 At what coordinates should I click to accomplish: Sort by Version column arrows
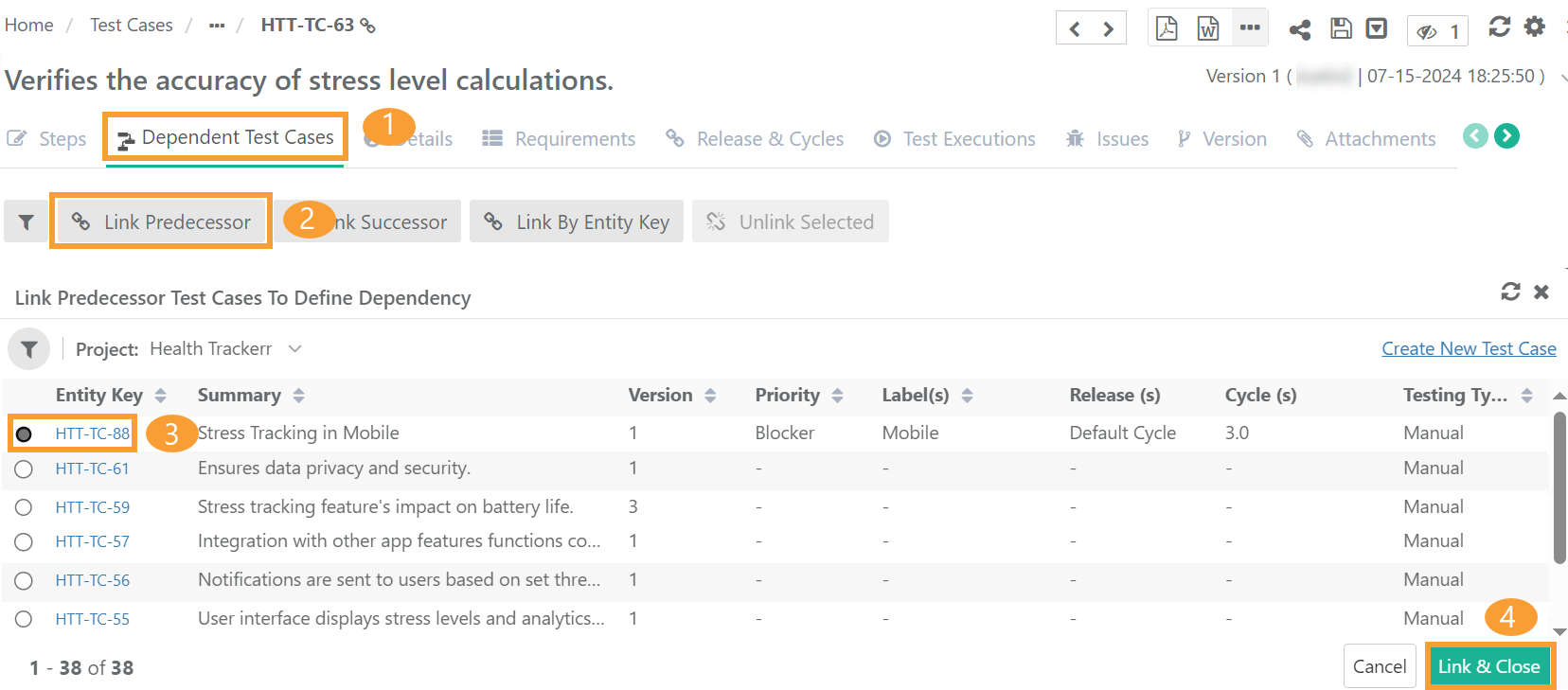coord(710,396)
